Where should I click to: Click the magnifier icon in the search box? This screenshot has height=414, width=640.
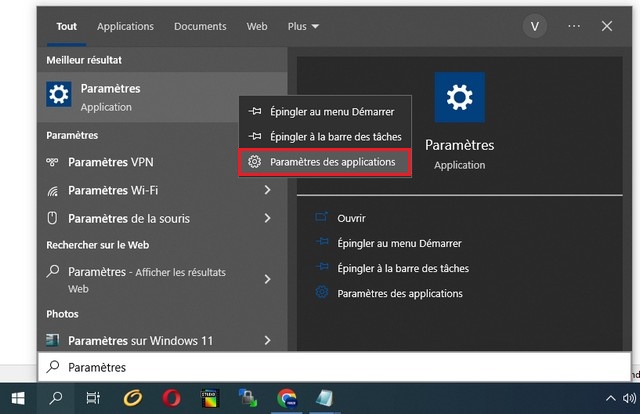coord(53,367)
